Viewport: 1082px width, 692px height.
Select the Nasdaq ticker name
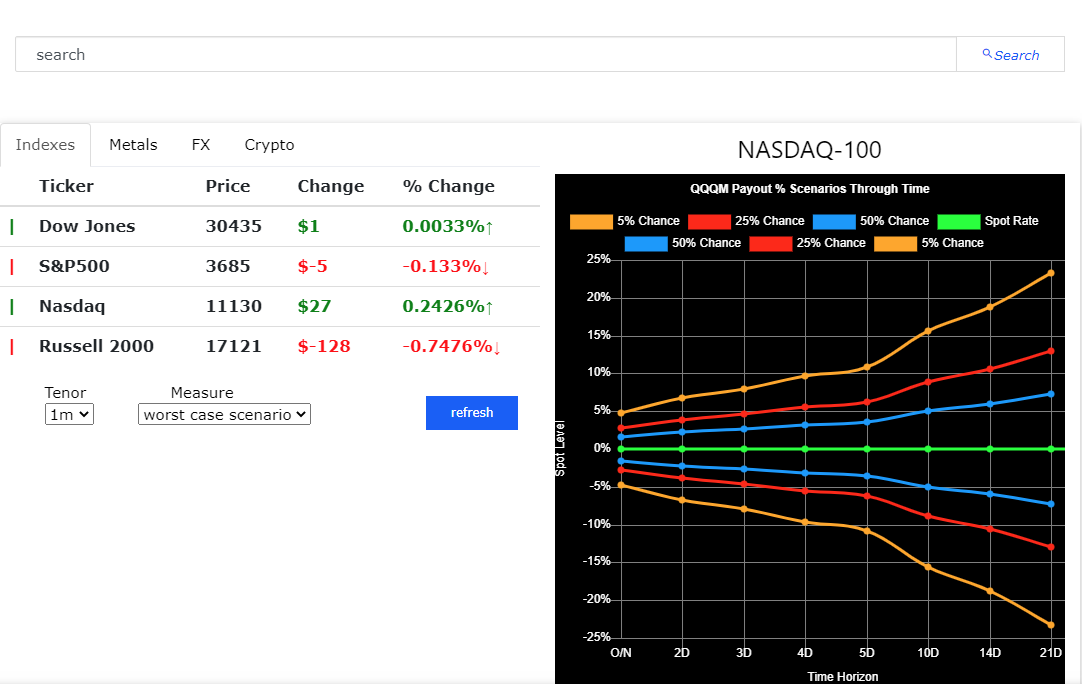coord(72,306)
